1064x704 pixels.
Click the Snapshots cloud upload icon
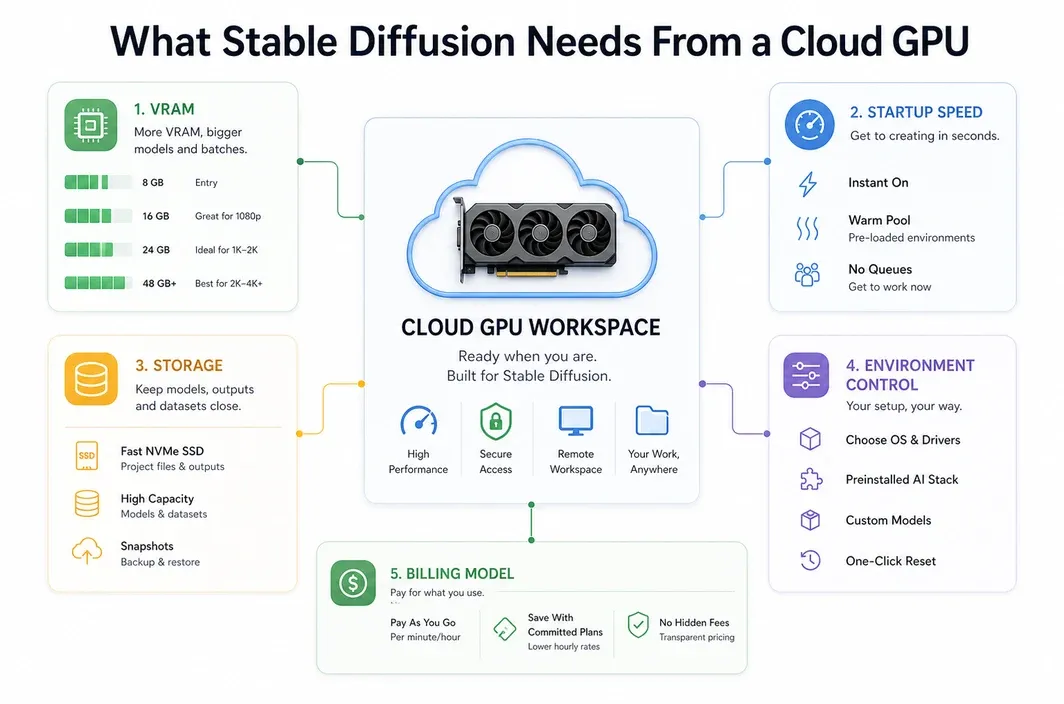coord(87,551)
